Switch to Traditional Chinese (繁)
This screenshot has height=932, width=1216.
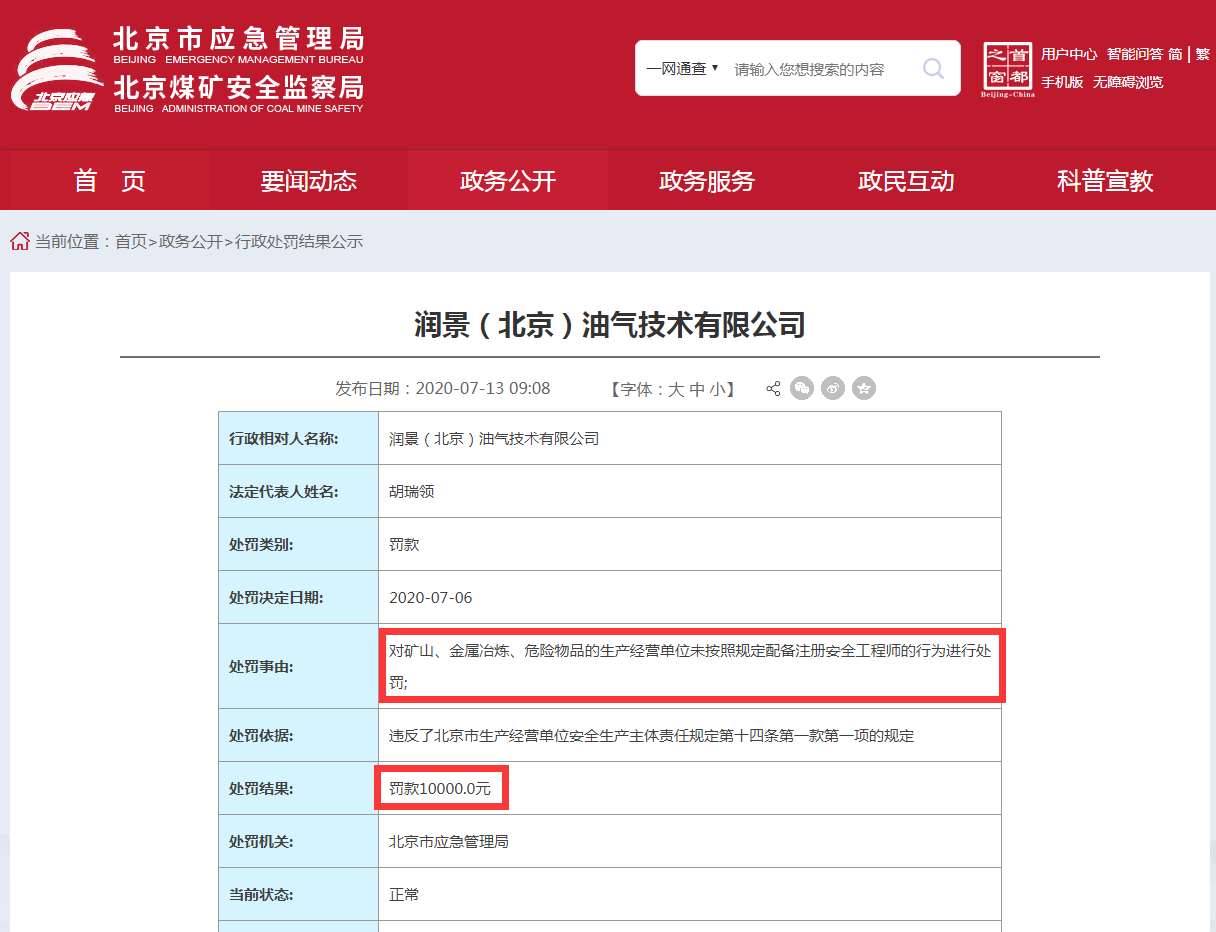pos(1202,54)
